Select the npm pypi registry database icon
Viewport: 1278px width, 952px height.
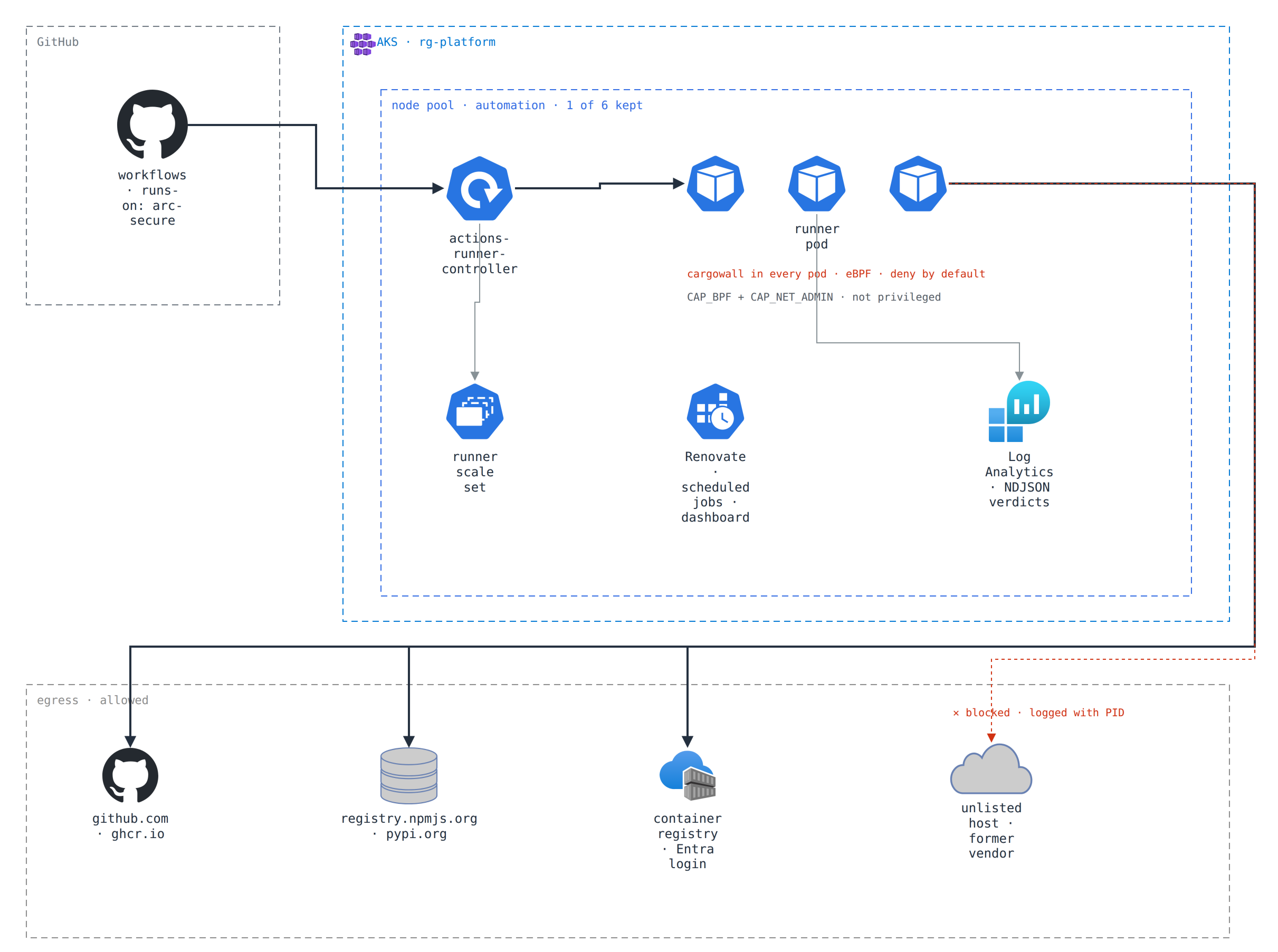(409, 776)
